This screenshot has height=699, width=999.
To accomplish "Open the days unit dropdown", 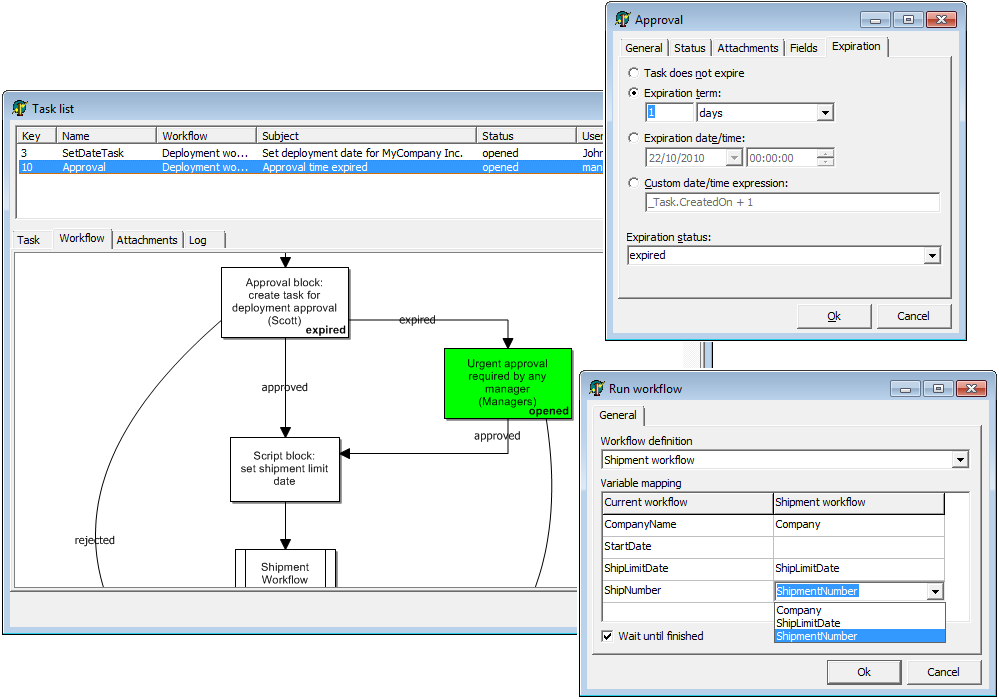I will (x=825, y=113).
